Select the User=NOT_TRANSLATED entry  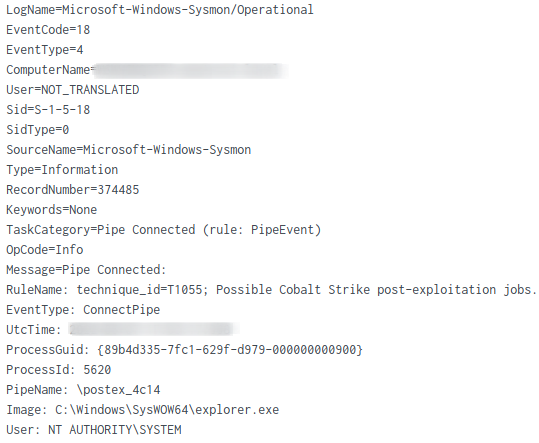point(73,90)
